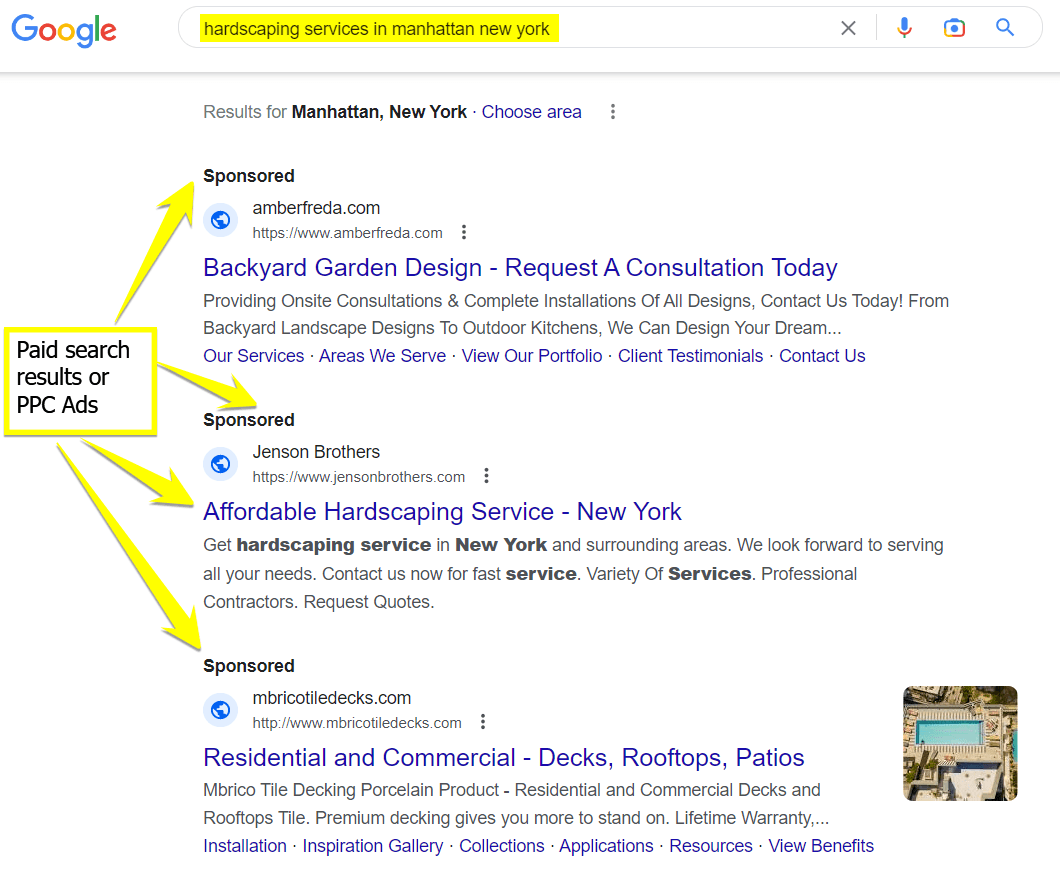Open Residential and Commercial Decks ad title

point(504,758)
